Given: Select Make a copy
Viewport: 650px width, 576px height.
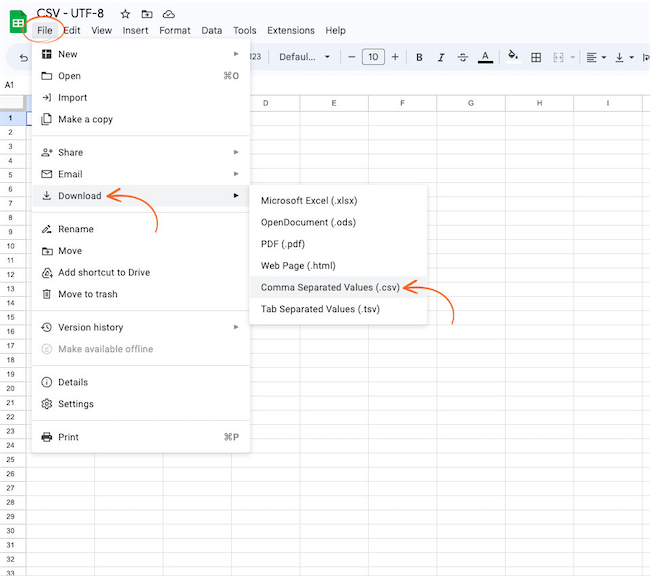Looking at the screenshot, I should click(141, 119).
